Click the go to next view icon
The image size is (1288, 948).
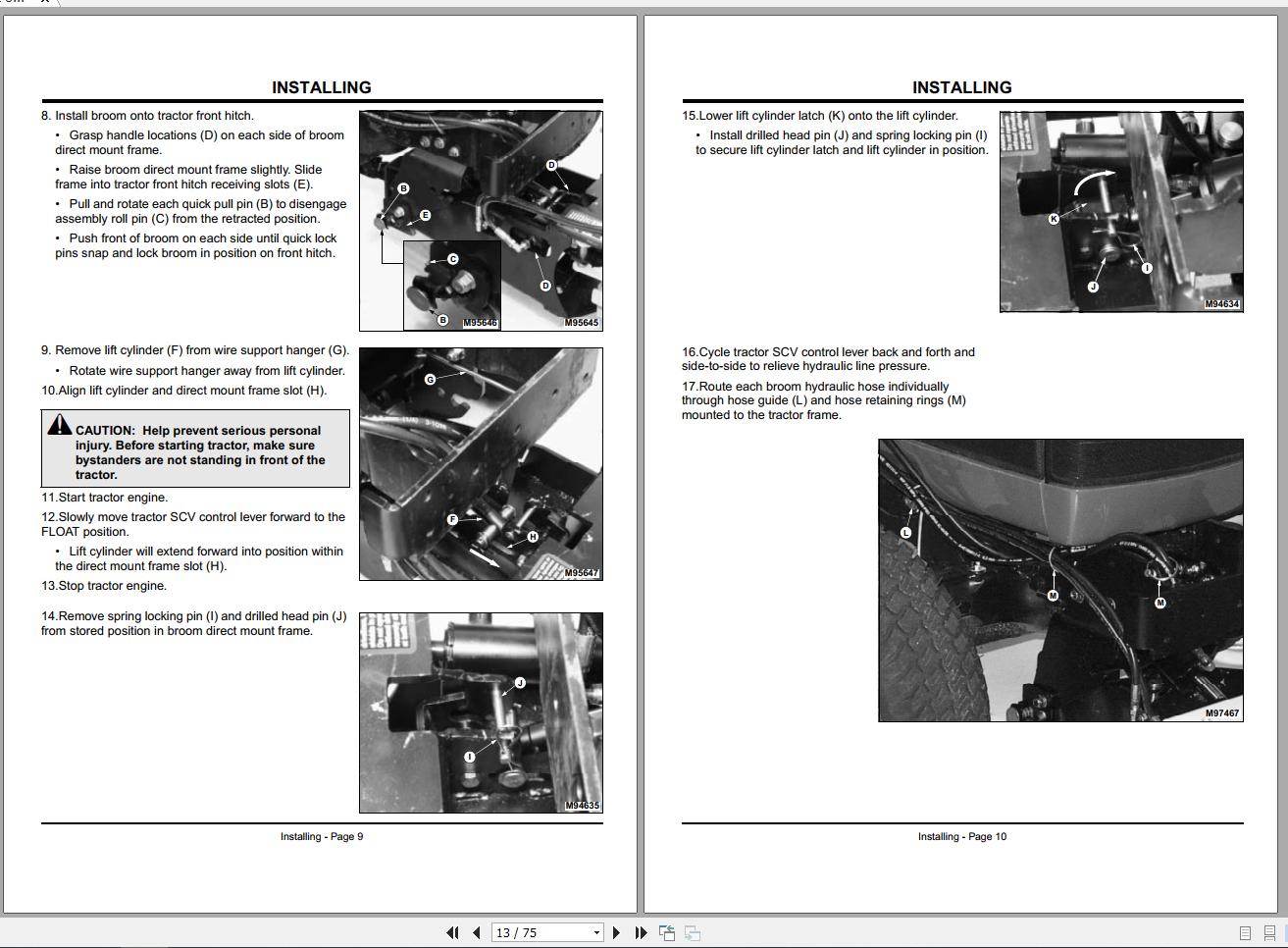click(x=693, y=932)
